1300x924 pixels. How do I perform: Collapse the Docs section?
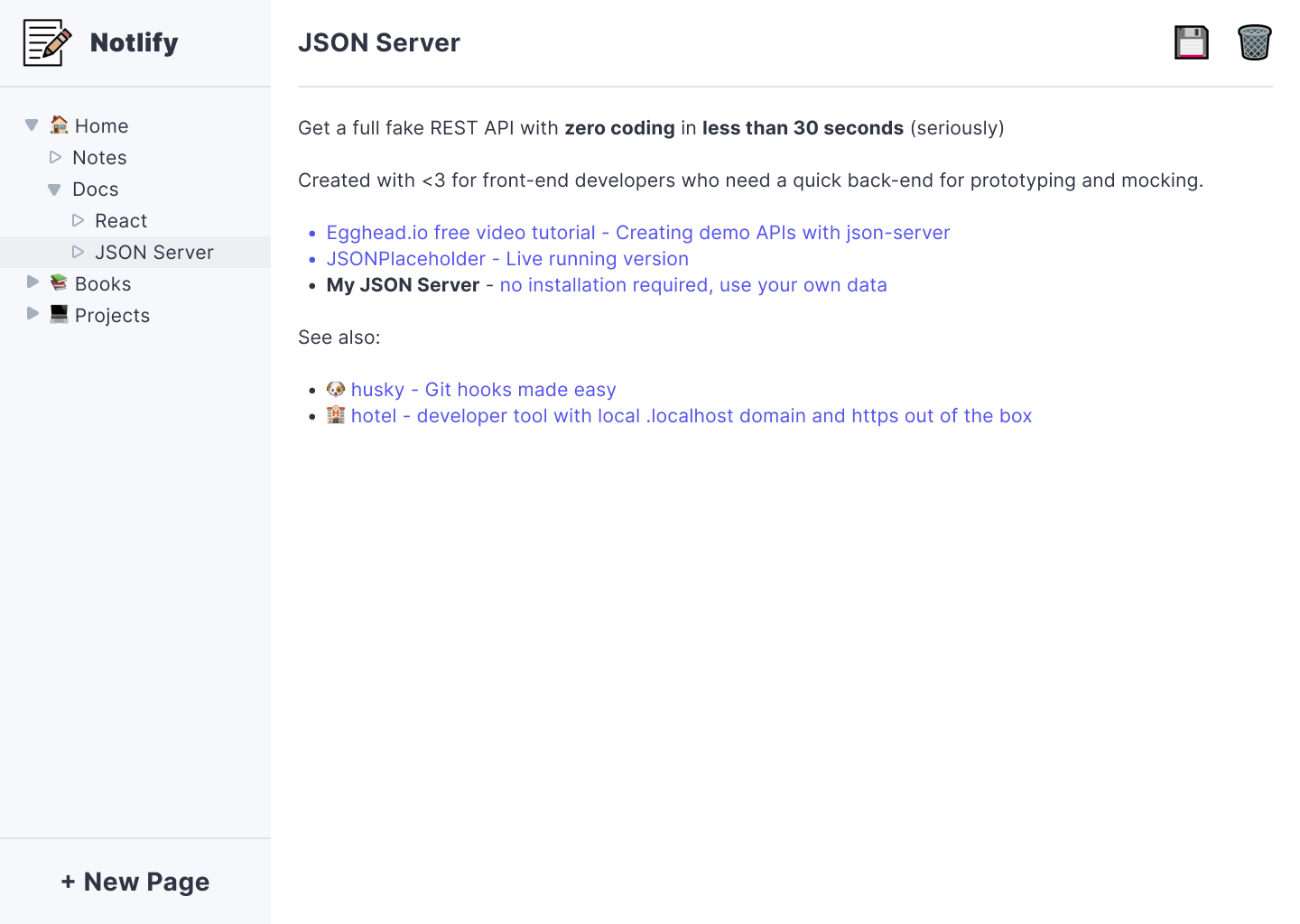coord(54,189)
